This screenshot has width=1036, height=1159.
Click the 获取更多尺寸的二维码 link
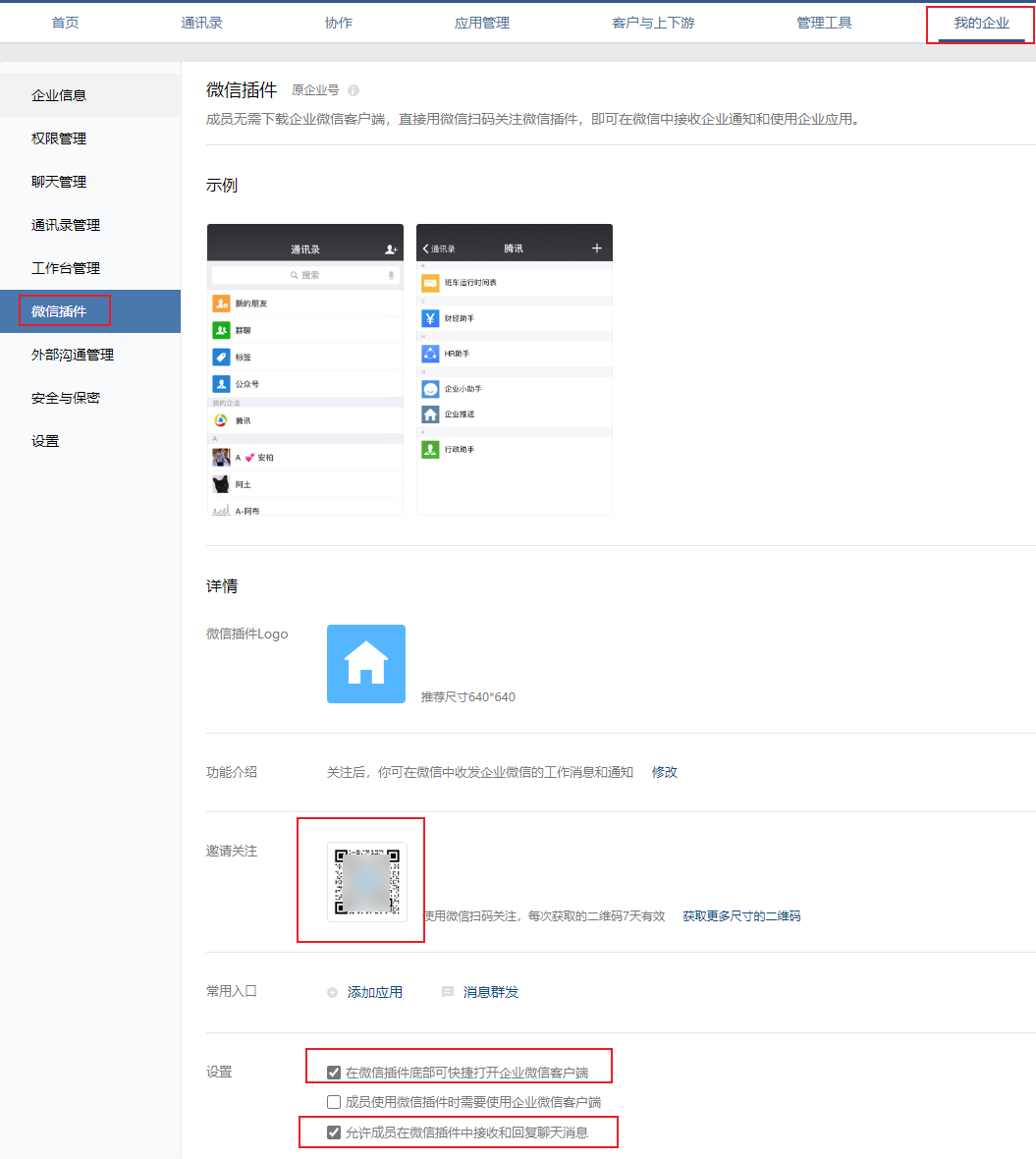741,915
